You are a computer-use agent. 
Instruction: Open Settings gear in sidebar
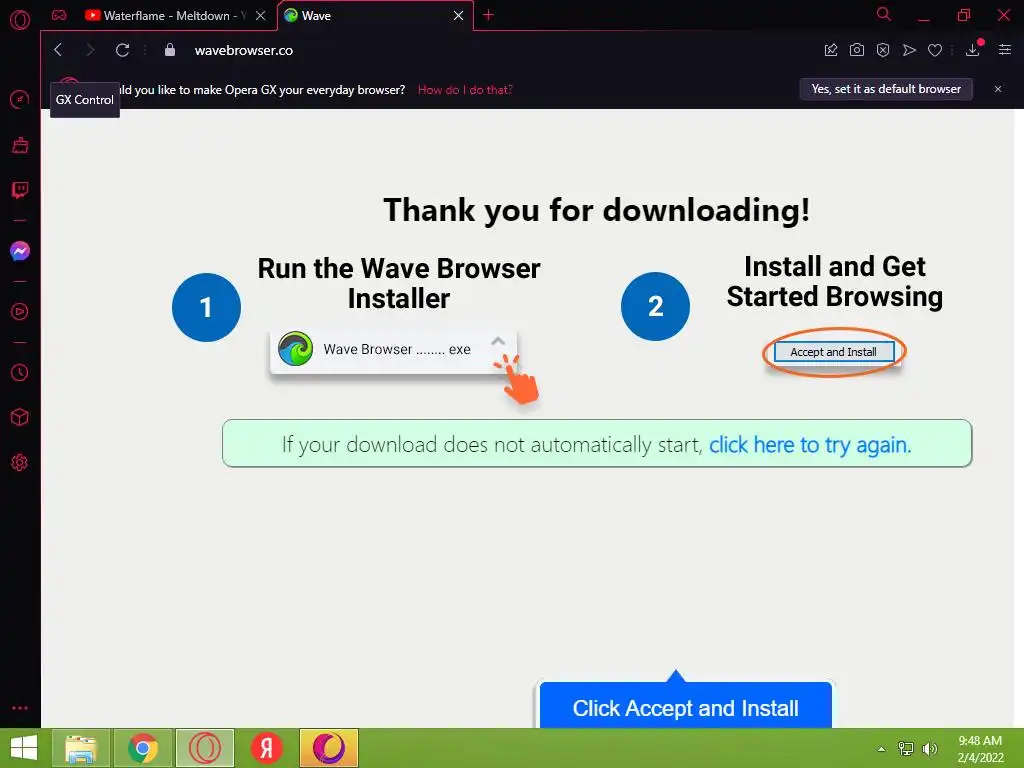[x=20, y=462]
